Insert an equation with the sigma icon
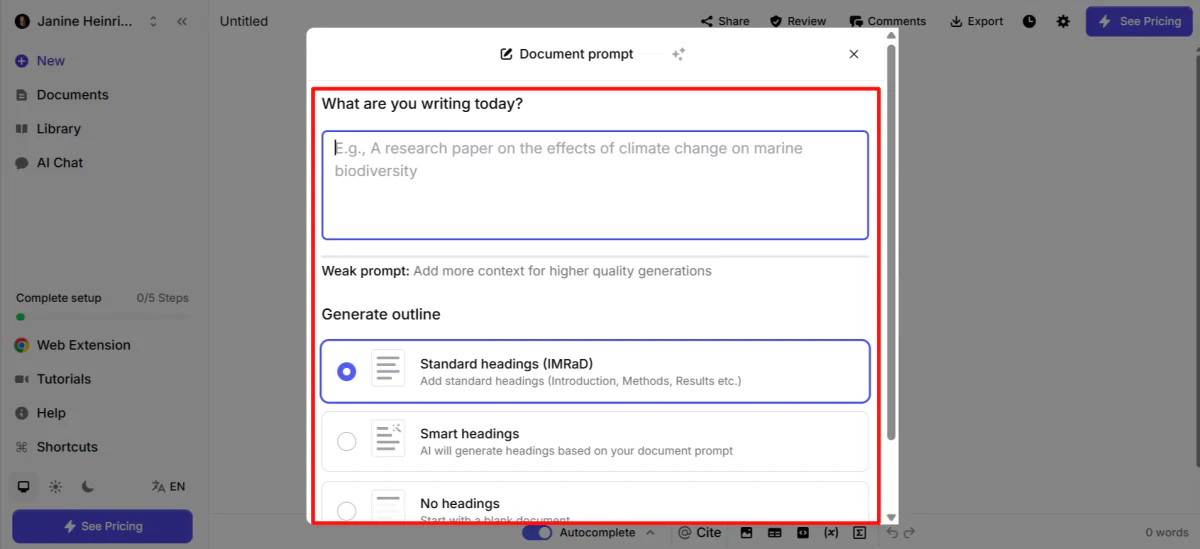The height and width of the screenshot is (549, 1200). [x=859, y=533]
